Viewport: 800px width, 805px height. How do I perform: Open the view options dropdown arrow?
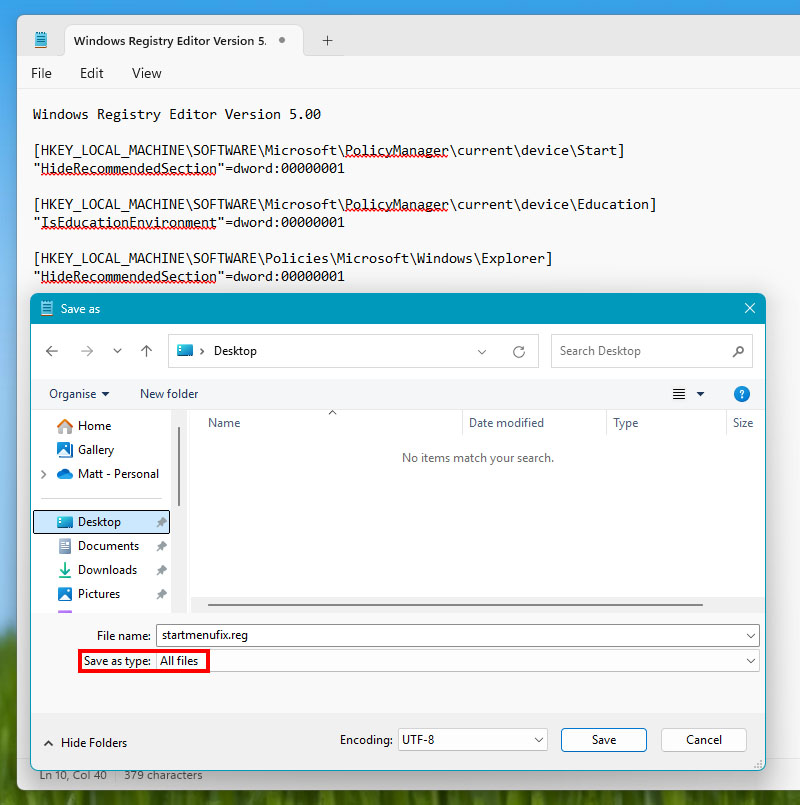[700, 394]
